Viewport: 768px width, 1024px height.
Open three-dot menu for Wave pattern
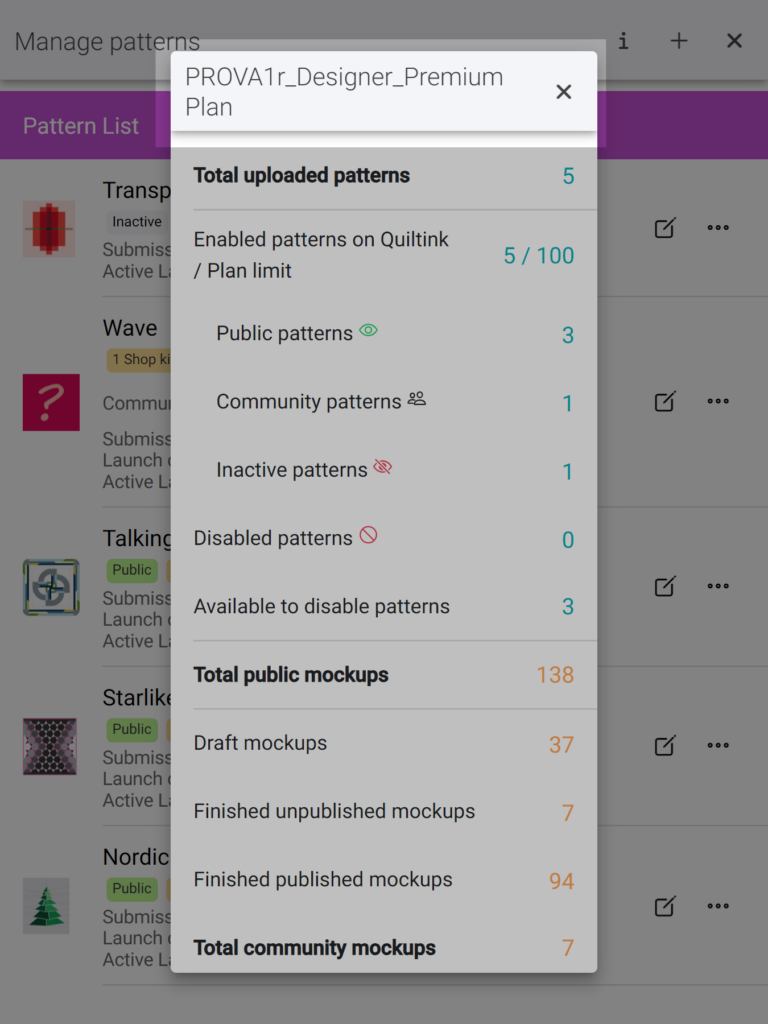pos(718,401)
